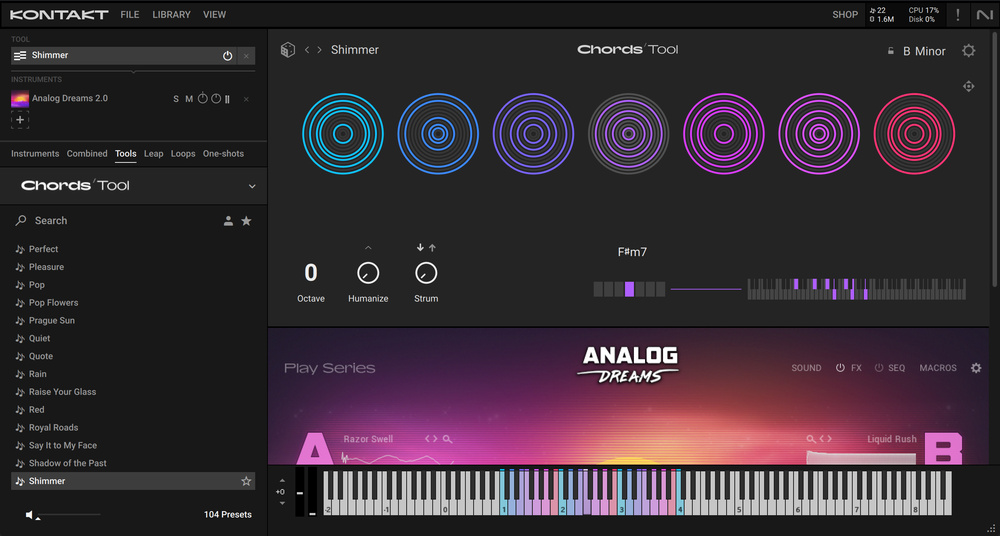Search layer A sounds magnifier icon

tap(448, 439)
